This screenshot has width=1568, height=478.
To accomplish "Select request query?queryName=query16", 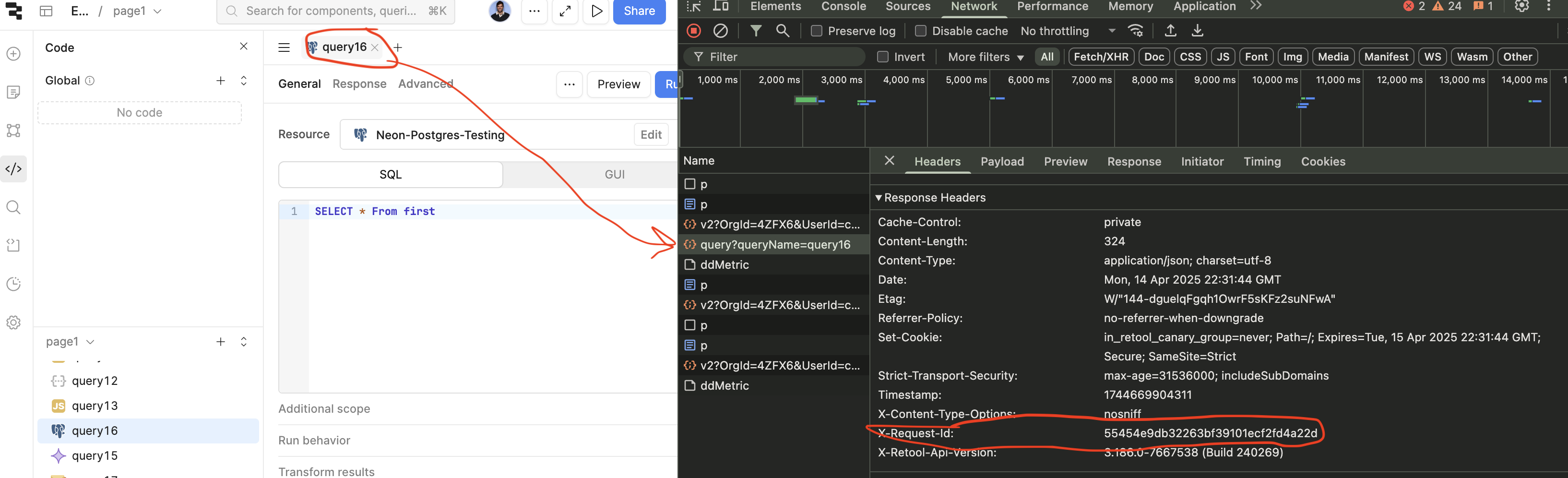I will 773,245.
